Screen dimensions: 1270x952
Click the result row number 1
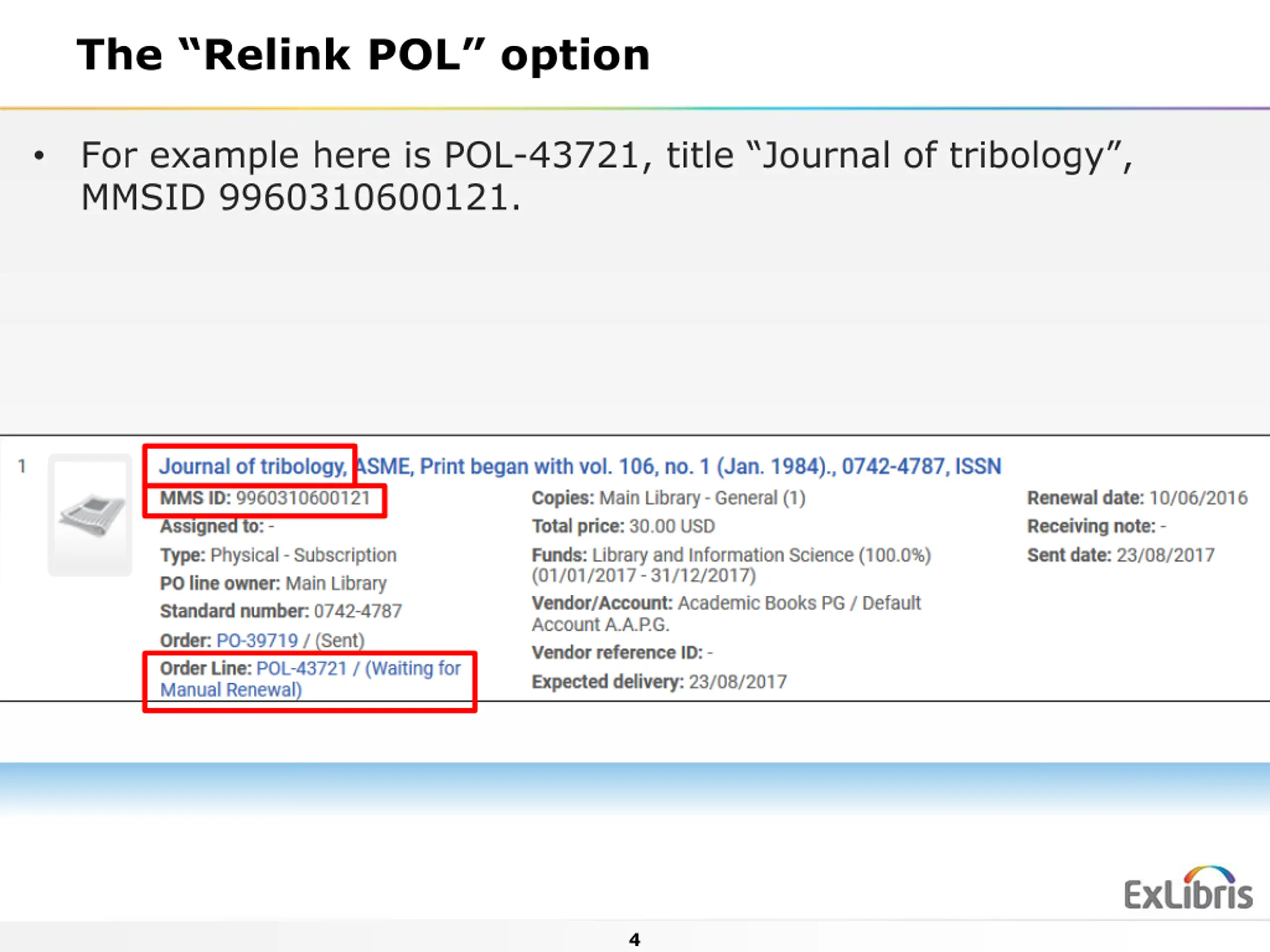click(22, 466)
